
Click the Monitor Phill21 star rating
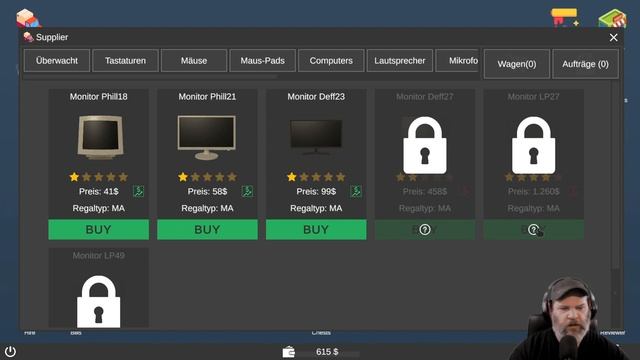(x=207, y=177)
